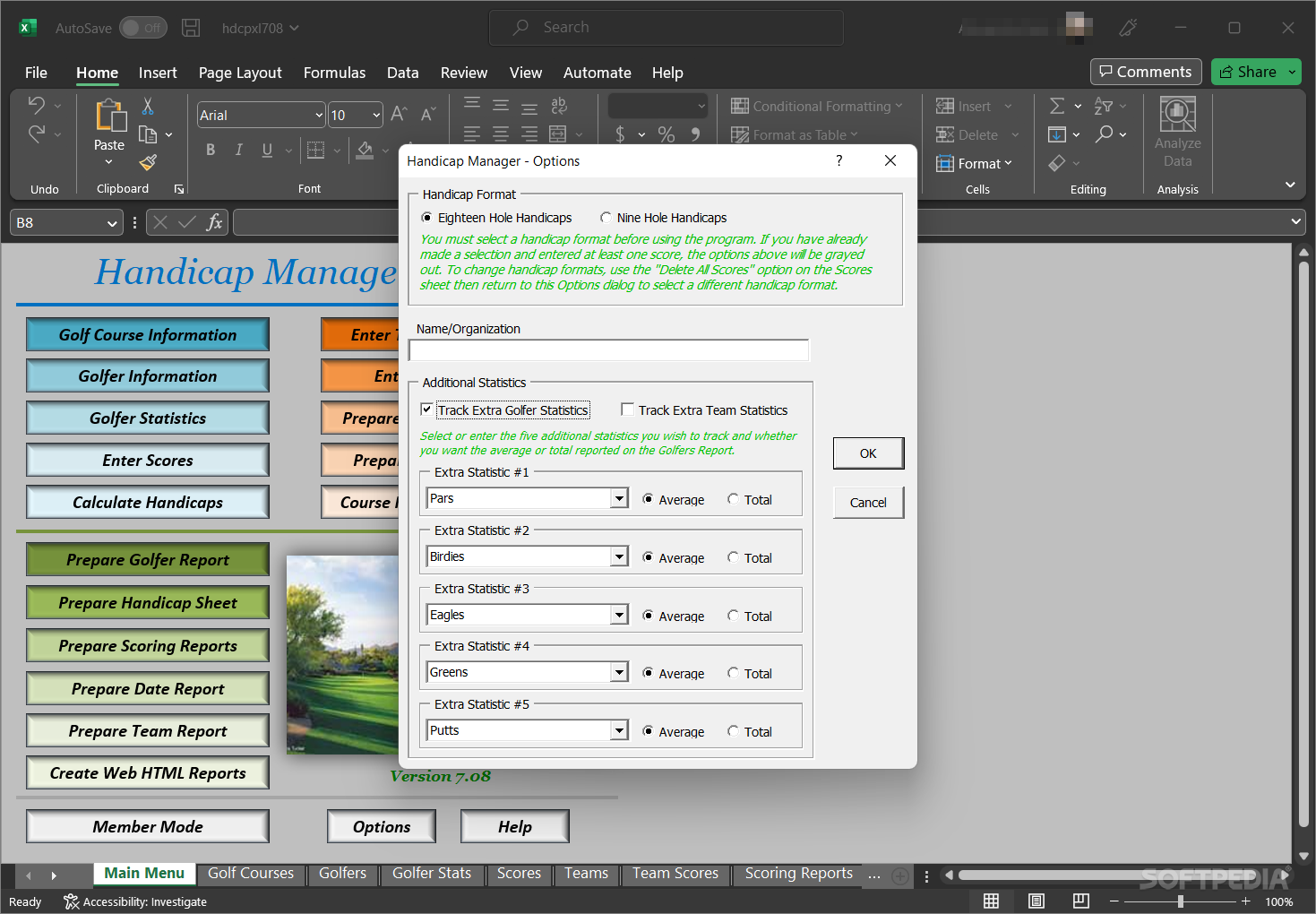Click the Save icon in title bar
The width and height of the screenshot is (1316, 914).
[191, 28]
